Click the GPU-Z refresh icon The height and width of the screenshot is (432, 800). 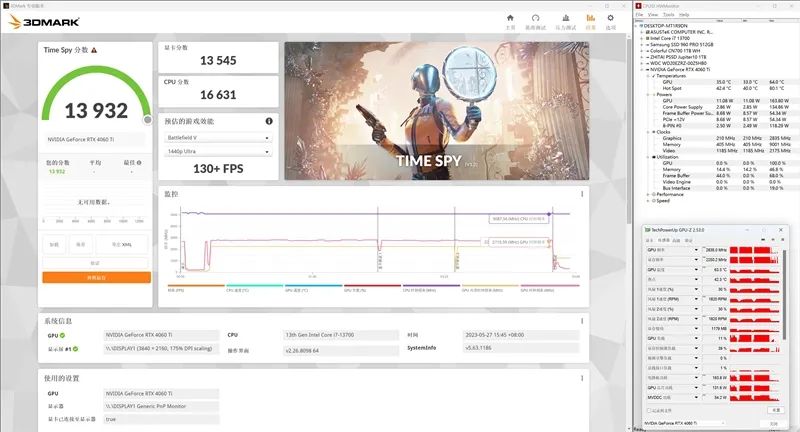771,240
